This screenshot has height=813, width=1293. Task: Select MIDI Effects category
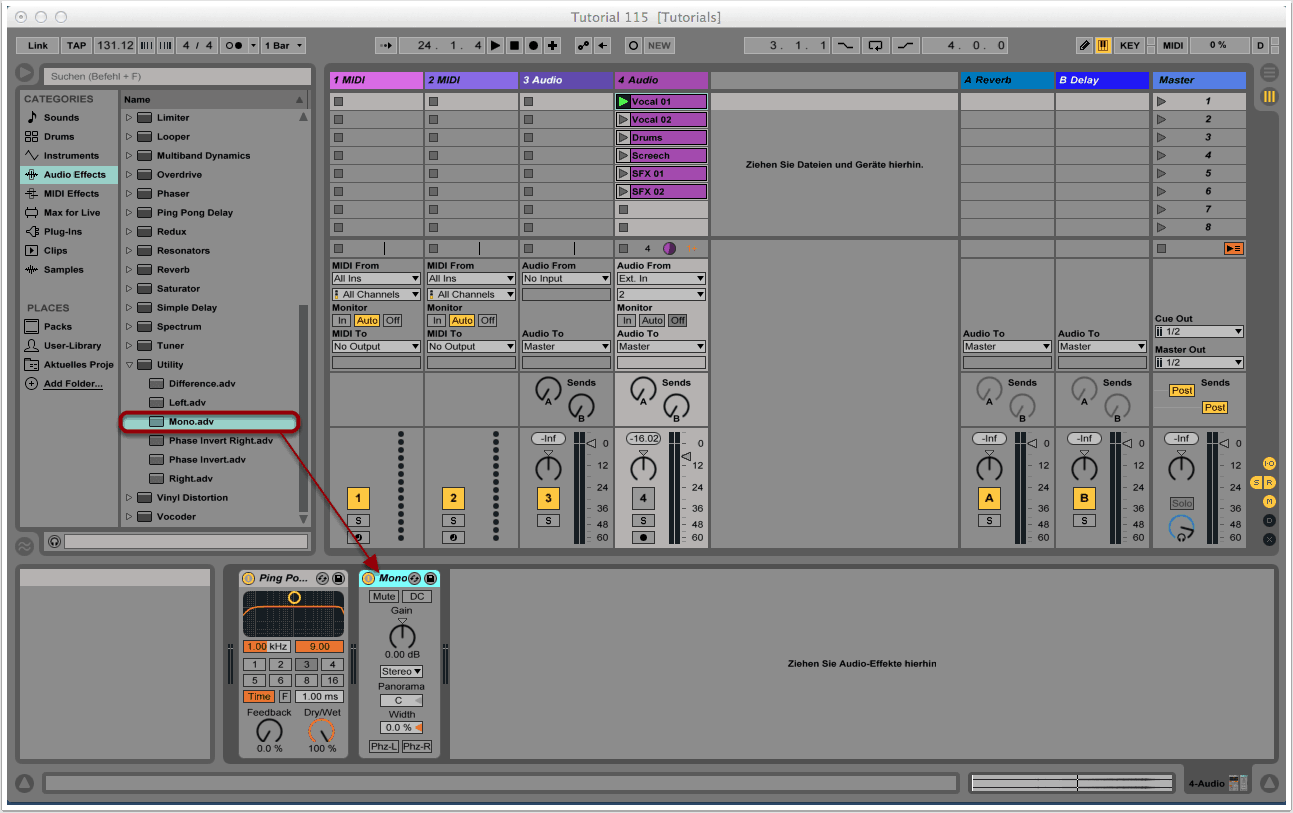pyautogui.click(x=70, y=194)
